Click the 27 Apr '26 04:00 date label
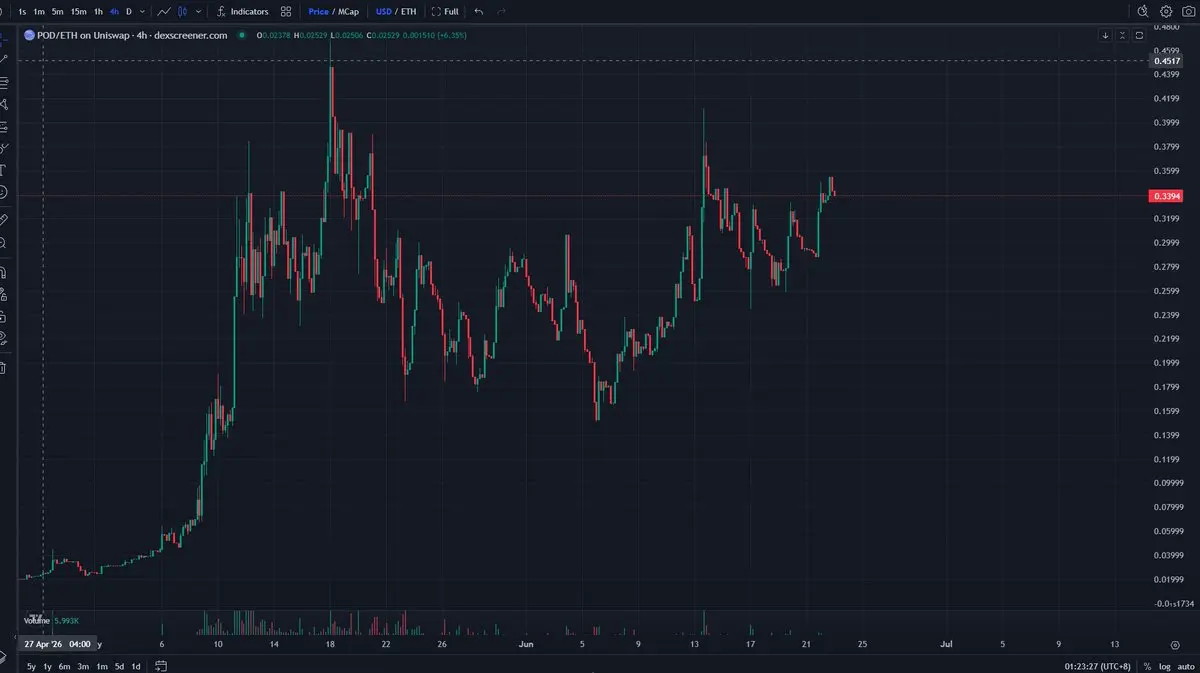The width and height of the screenshot is (1200, 673). 58,644
